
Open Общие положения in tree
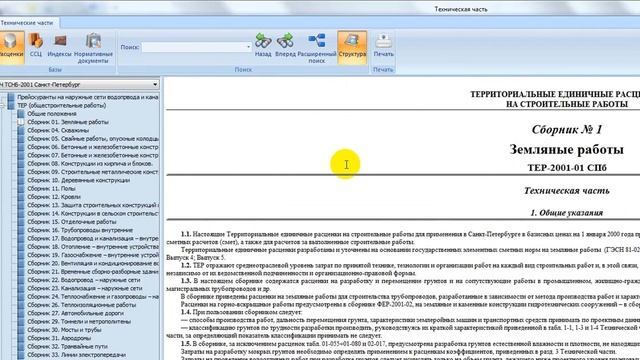(x=52, y=114)
